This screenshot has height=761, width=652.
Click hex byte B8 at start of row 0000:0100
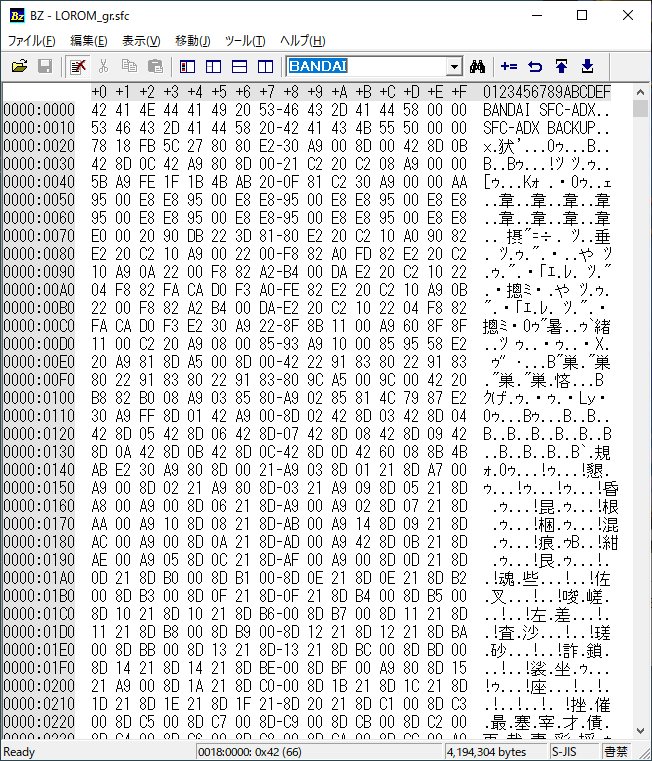(99, 398)
